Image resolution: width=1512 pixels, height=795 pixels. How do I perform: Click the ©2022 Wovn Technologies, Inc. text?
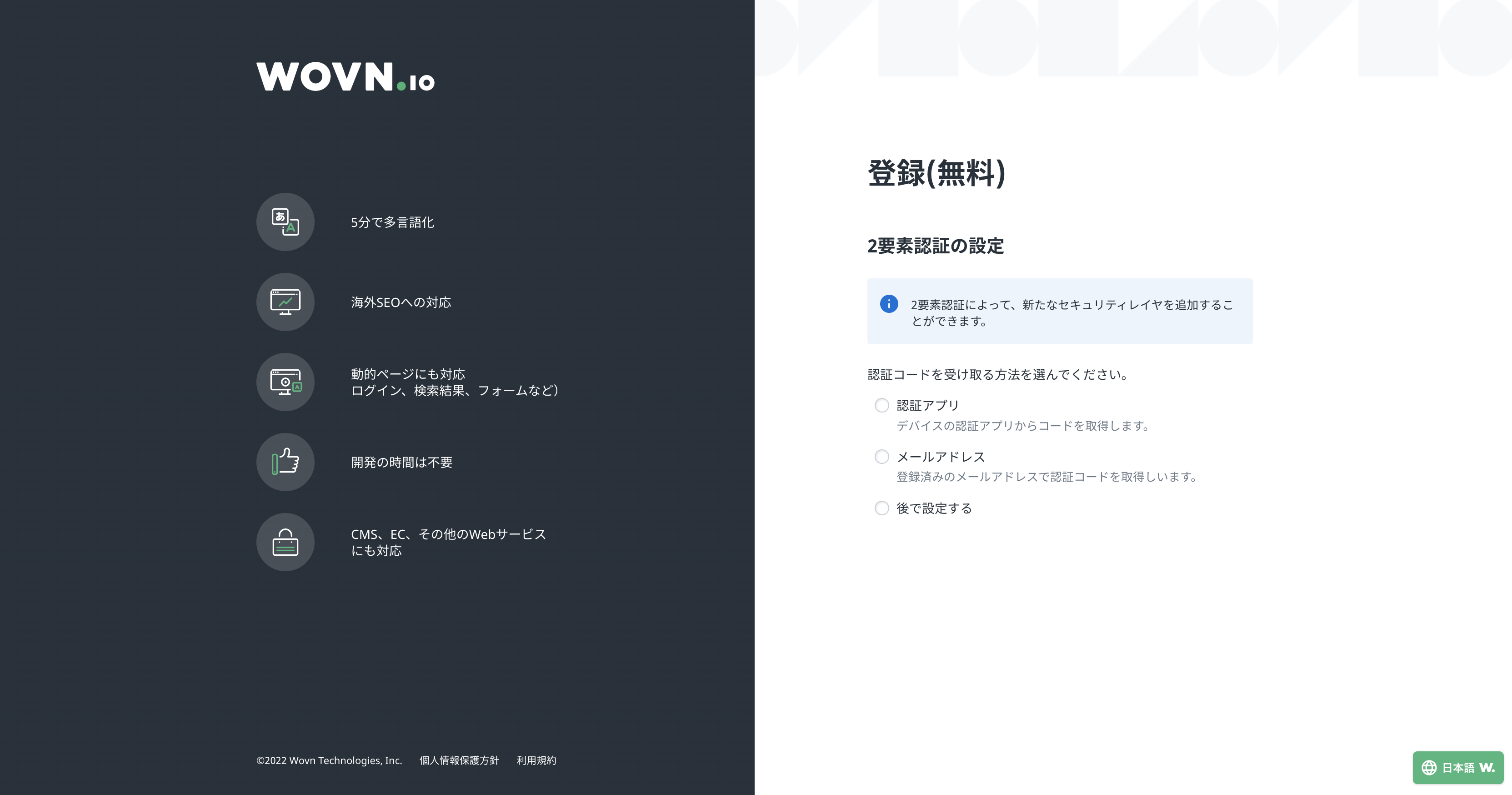click(x=329, y=760)
